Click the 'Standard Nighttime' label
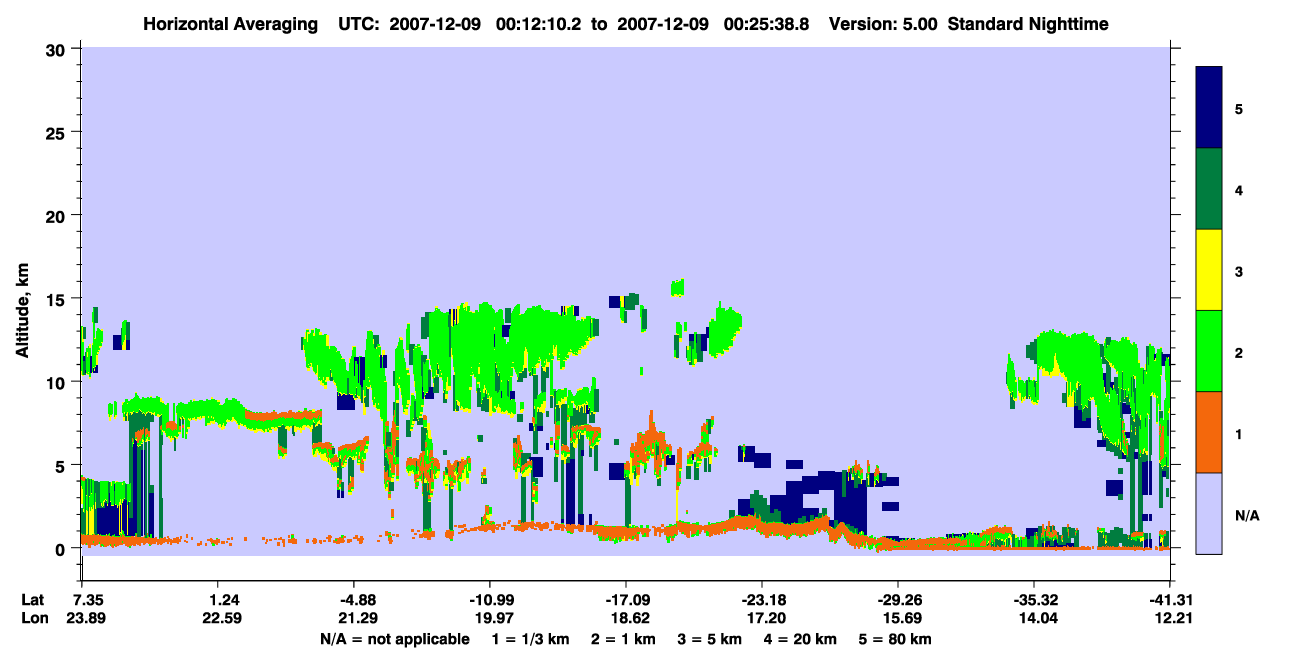This screenshot has height=667, width=1300. [1028, 23]
